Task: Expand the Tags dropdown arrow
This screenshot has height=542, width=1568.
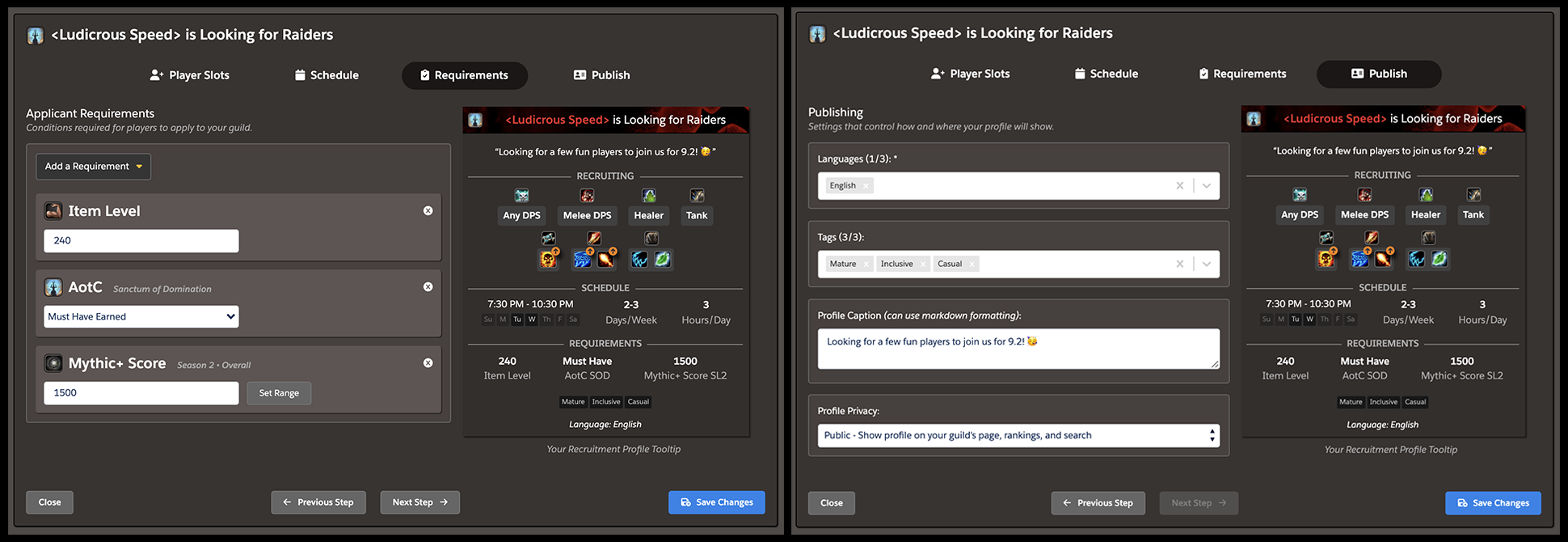Action: point(1207,265)
